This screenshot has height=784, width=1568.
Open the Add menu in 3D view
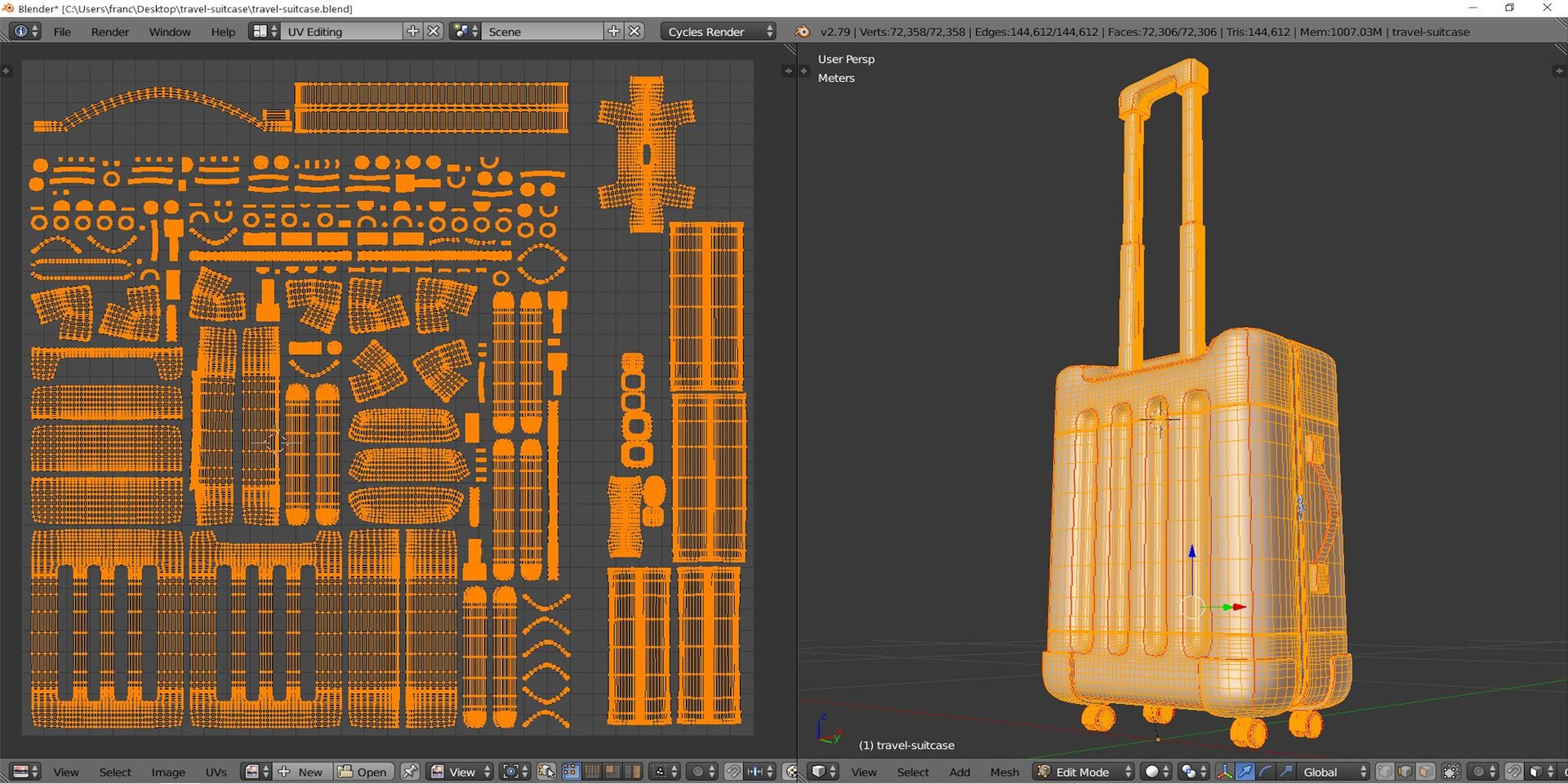(x=960, y=772)
